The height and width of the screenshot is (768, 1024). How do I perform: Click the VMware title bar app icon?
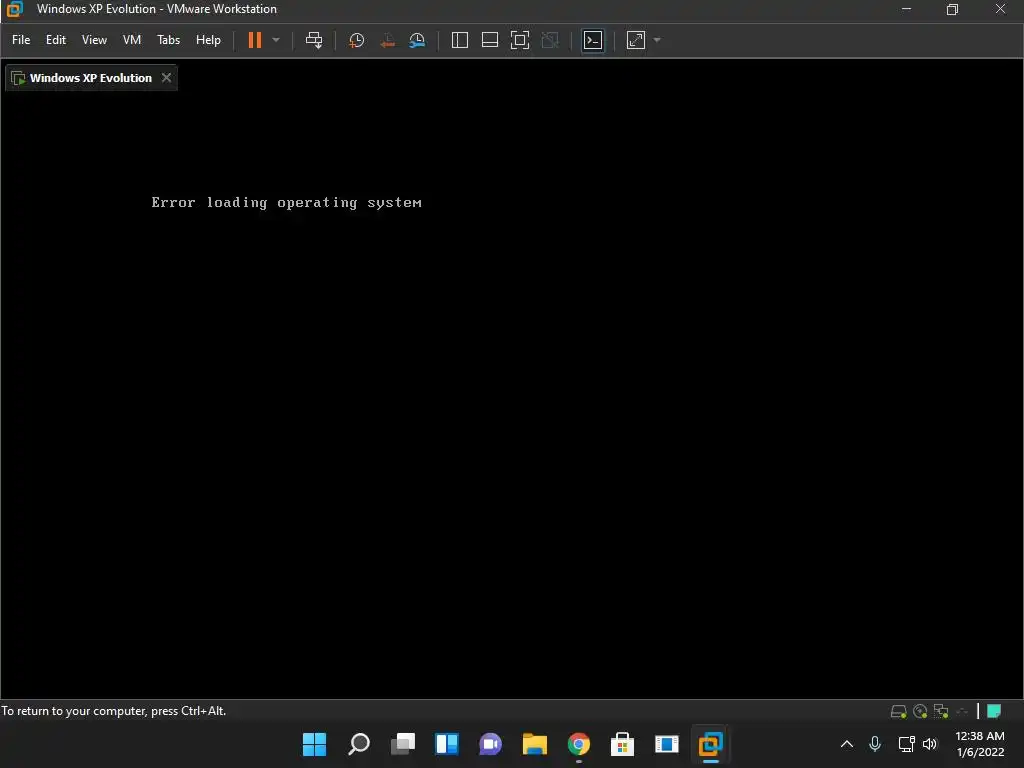click(x=14, y=9)
